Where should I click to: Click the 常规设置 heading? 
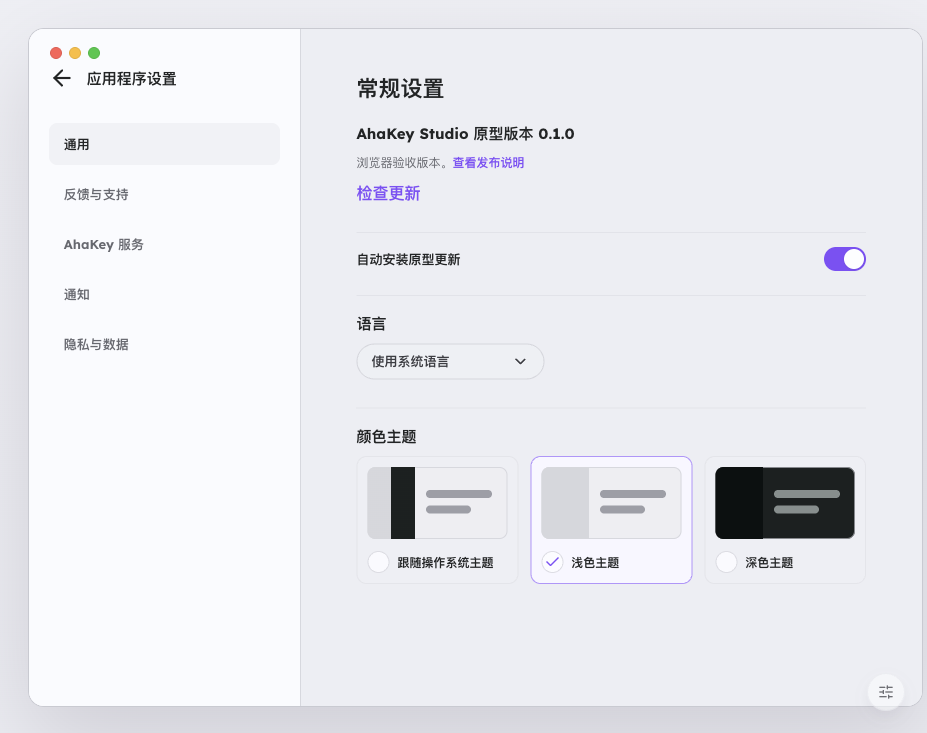pos(400,89)
